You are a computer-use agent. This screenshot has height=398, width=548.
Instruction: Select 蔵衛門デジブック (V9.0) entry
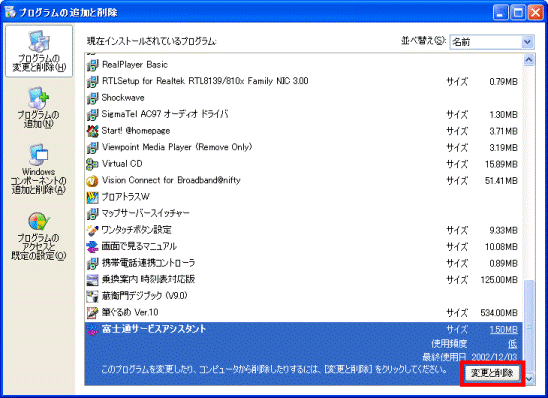tap(303, 296)
